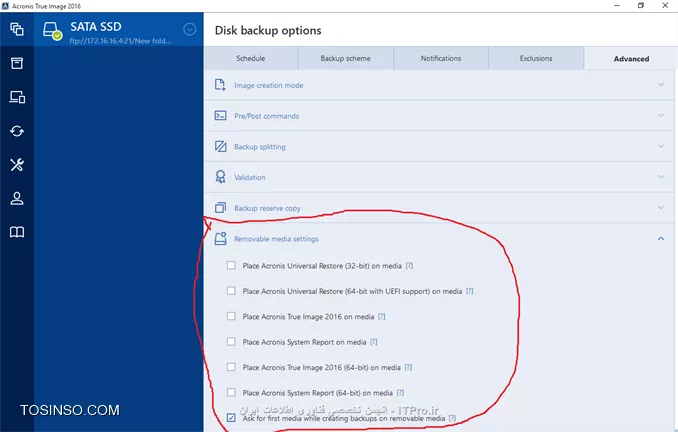Open help for True Image 2016 on media
Screen dimensions: 678x432
coord(381,317)
